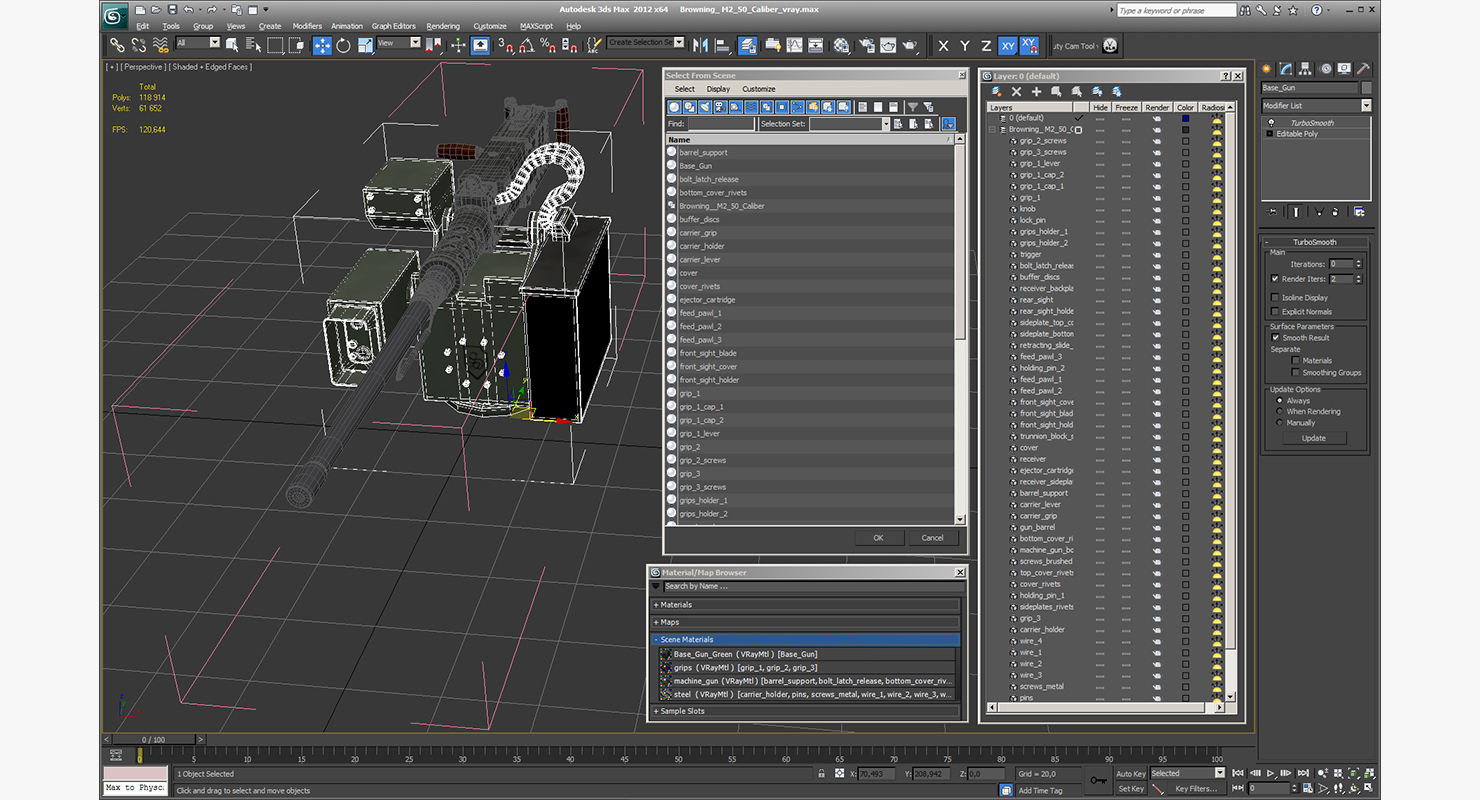Restrict to X axis
The height and width of the screenshot is (800, 1480).
pyautogui.click(x=943, y=46)
